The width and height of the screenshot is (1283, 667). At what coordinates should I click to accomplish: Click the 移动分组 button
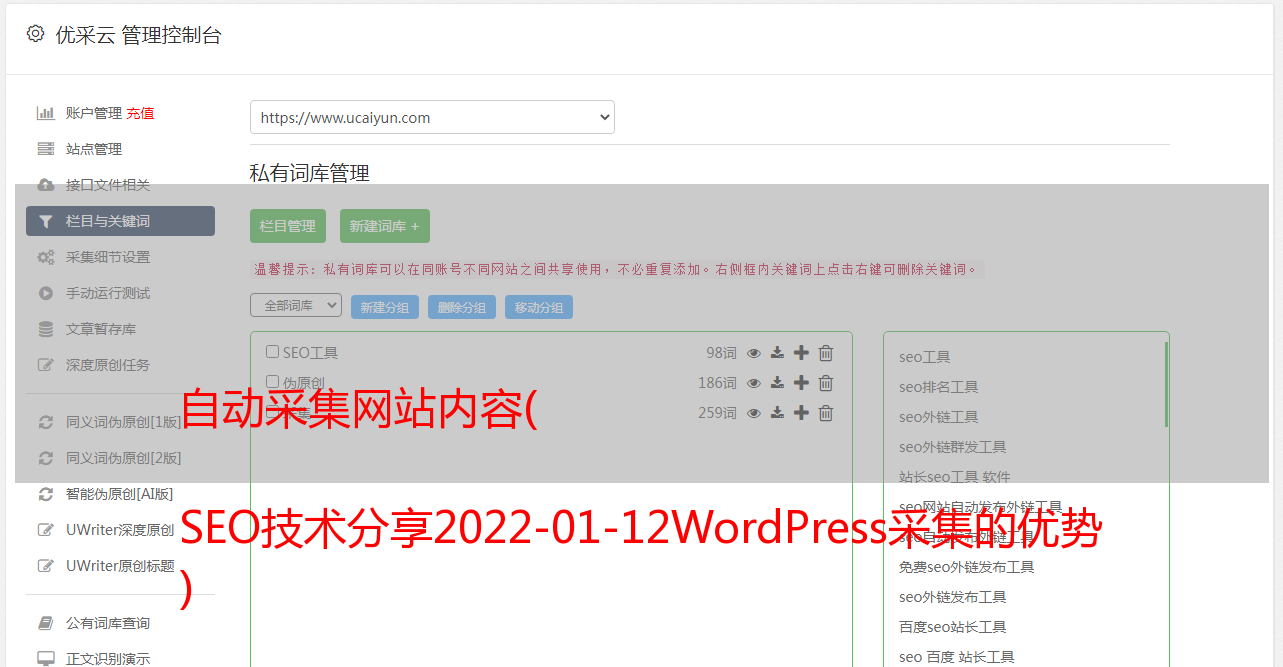tap(539, 307)
